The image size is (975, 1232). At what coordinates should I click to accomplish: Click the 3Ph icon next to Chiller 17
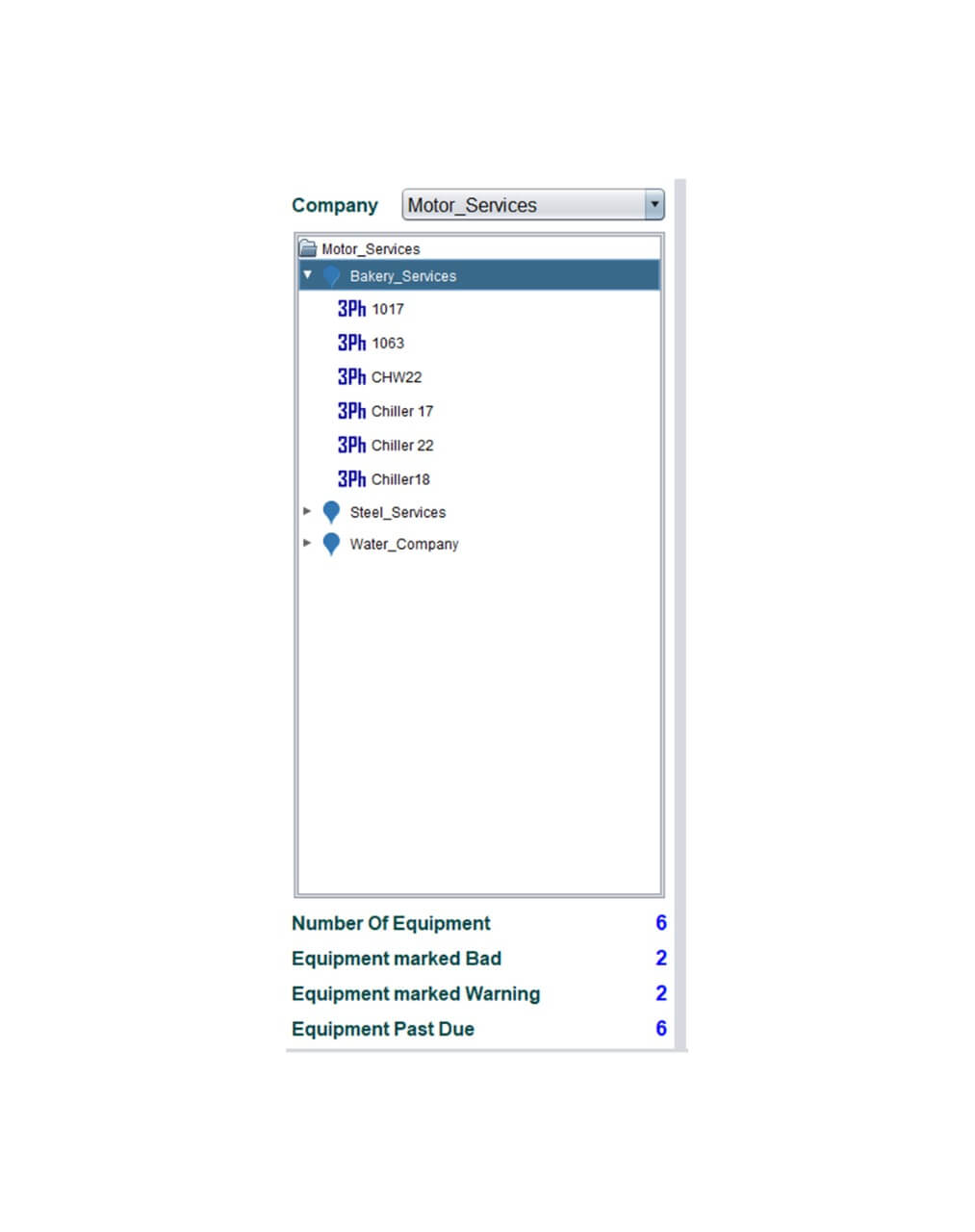[x=351, y=411]
